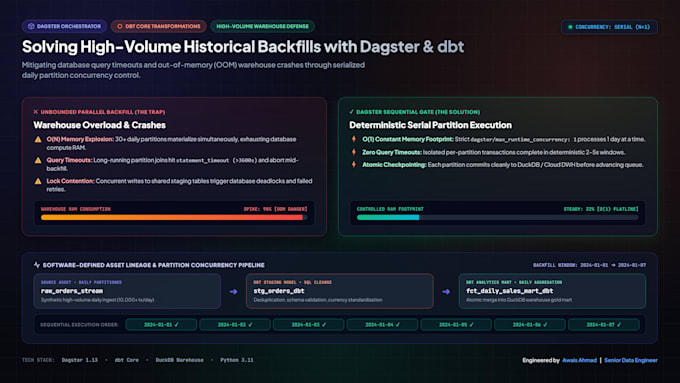Select the fct_daily_sales_mart_dbt mart card

pyautogui.click(x=552, y=291)
